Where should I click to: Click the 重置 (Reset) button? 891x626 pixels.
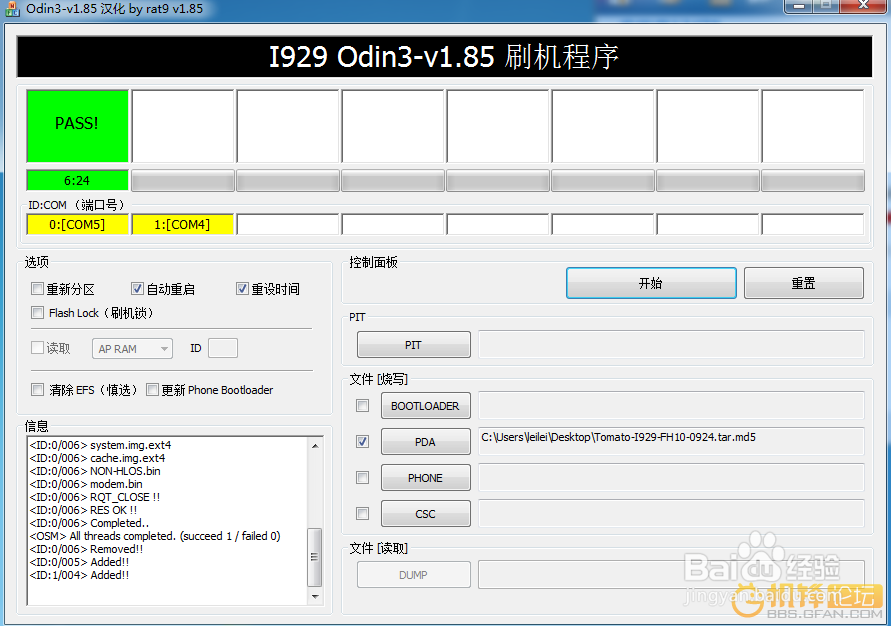pyautogui.click(x=803, y=283)
